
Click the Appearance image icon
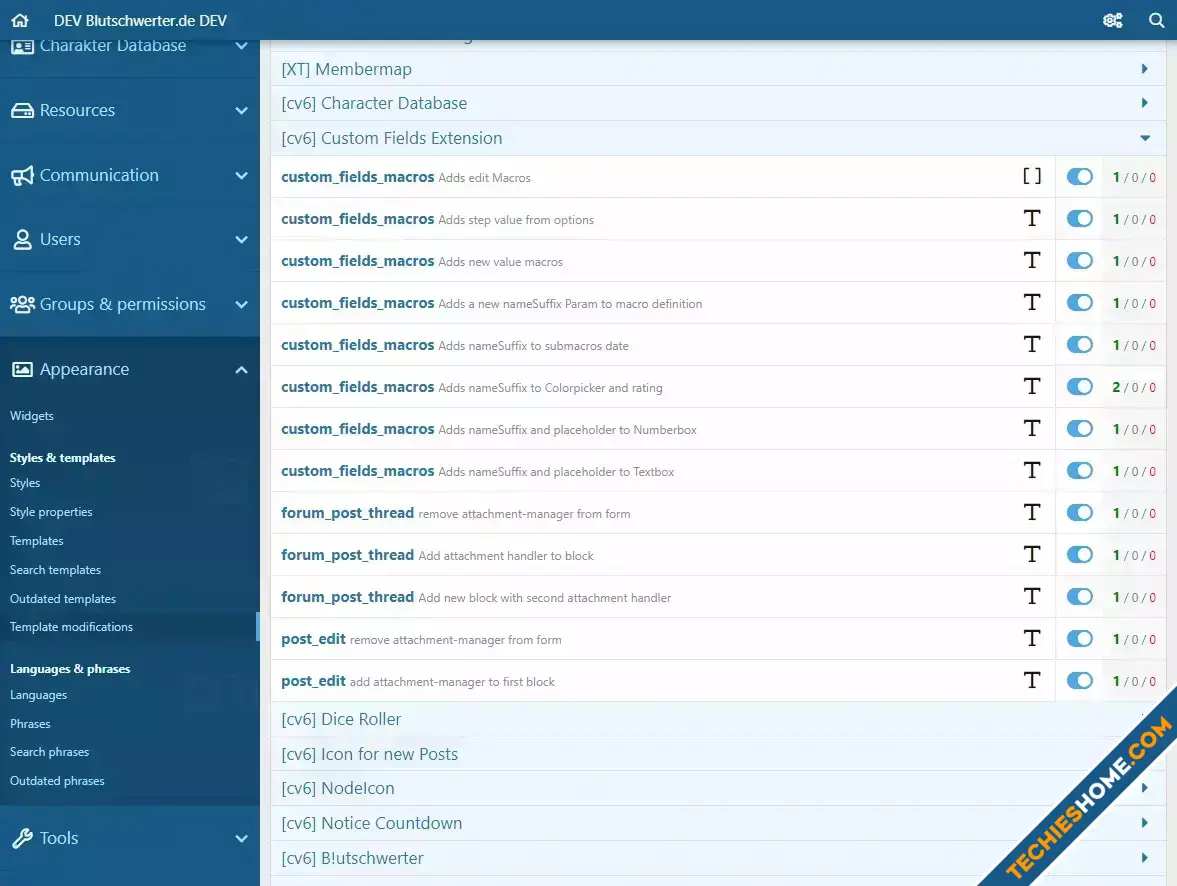click(23, 369)
